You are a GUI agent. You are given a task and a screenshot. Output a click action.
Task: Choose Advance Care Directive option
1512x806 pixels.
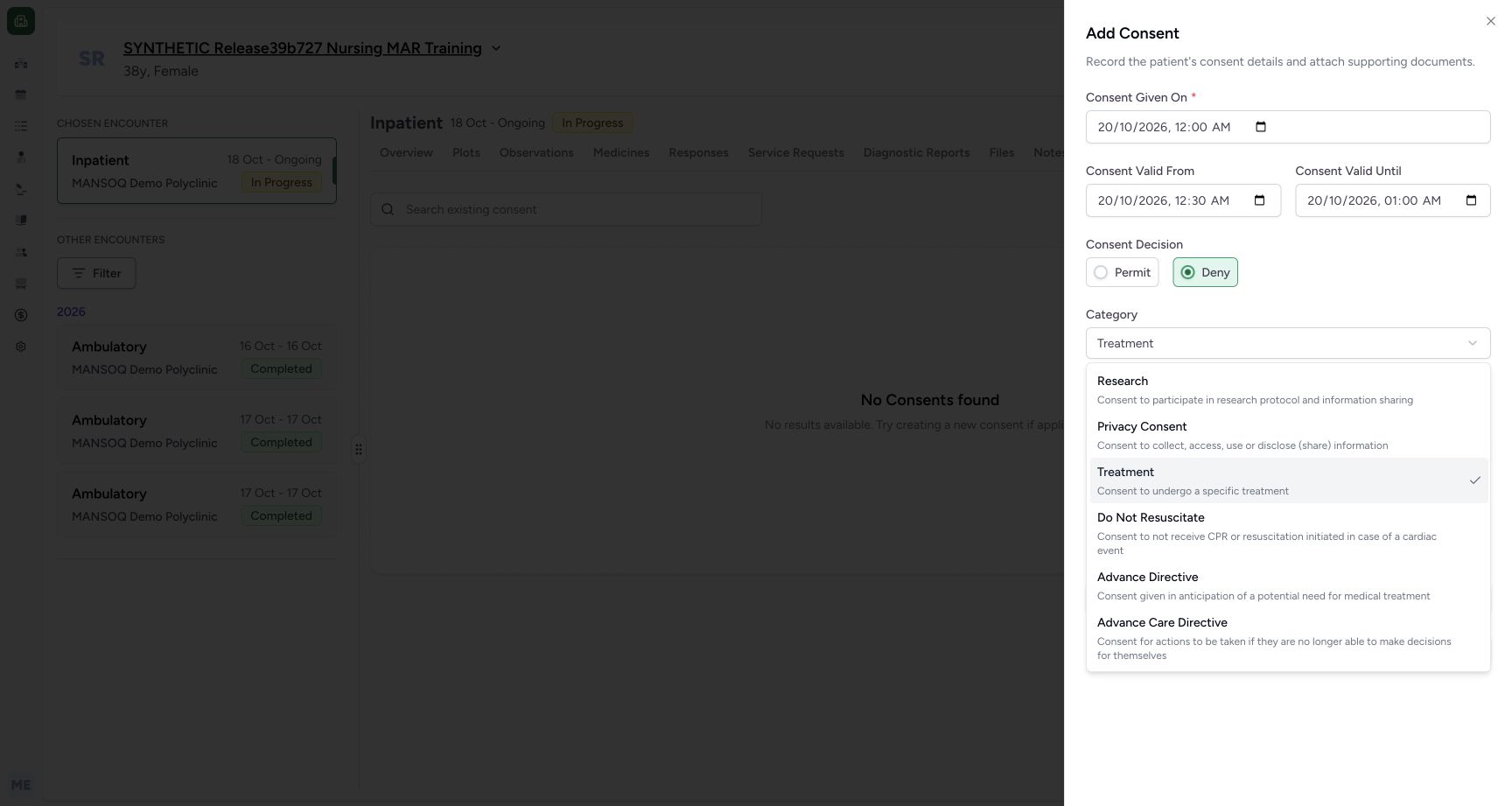tap(1288, 638)
